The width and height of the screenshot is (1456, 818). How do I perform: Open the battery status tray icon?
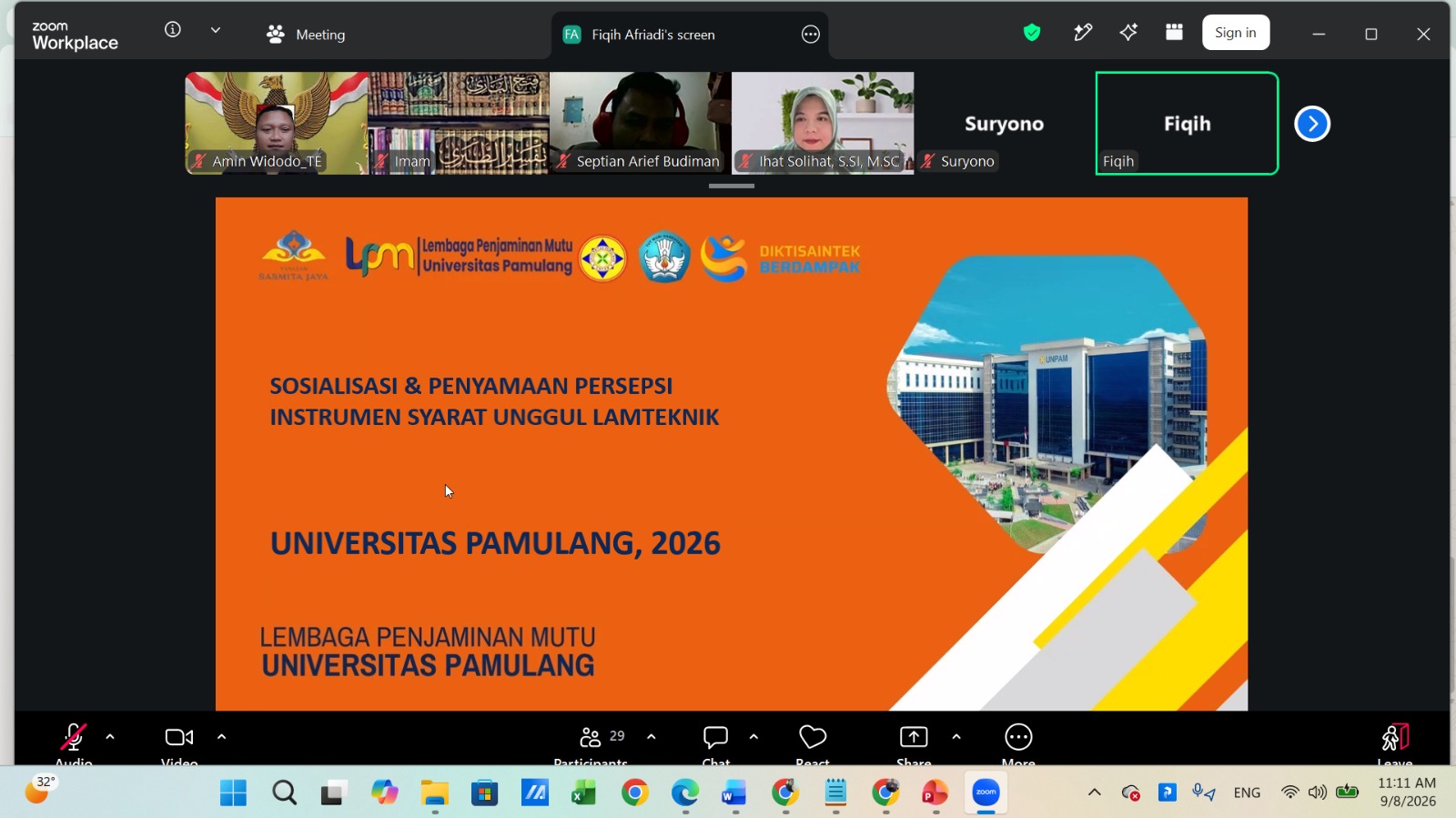[x=1348, y=793]
